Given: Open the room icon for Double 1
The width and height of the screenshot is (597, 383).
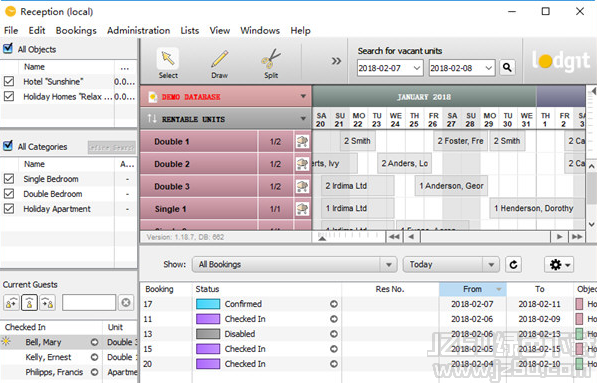Looking at the screenshot, I should point(302,142).
